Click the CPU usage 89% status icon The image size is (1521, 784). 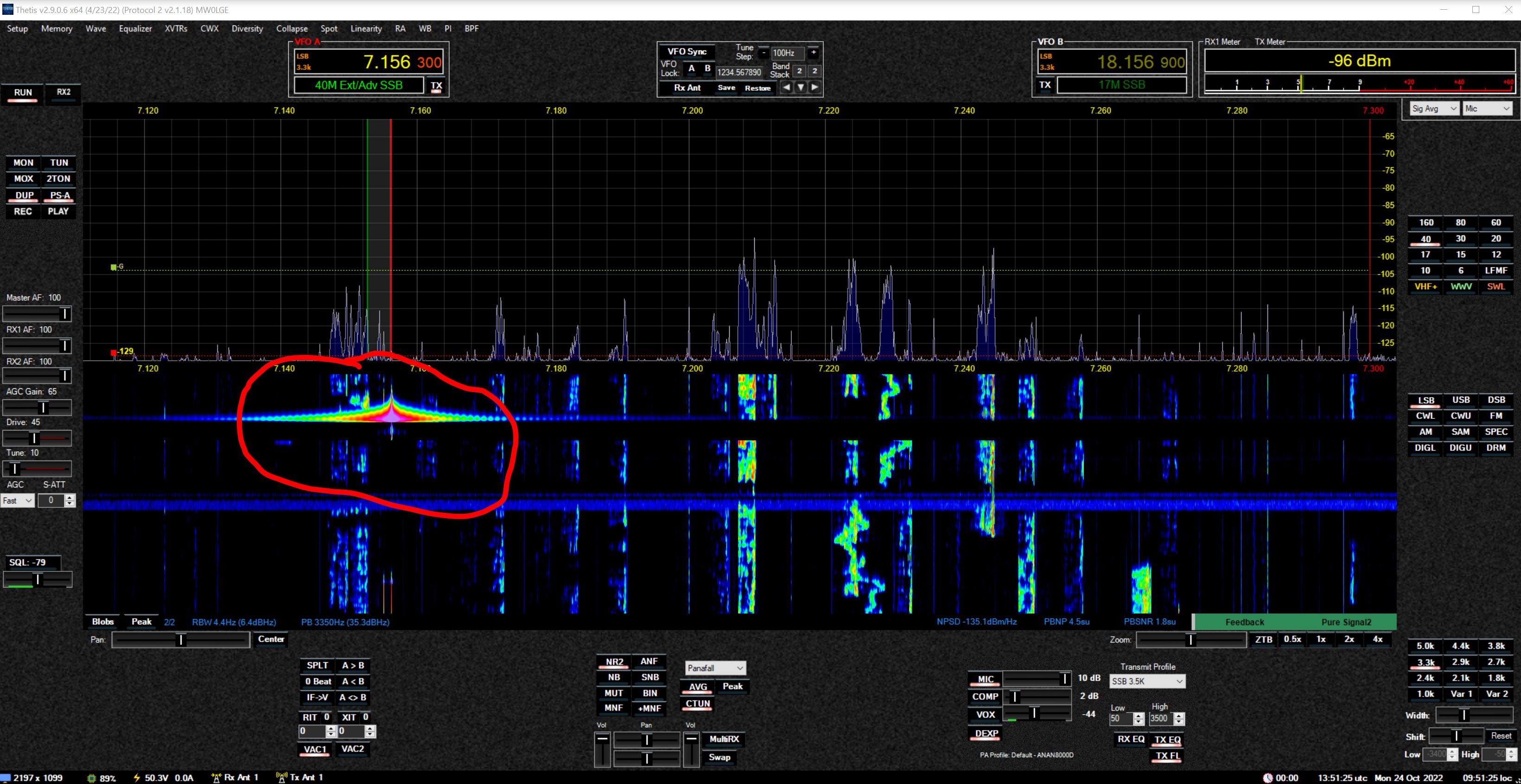coord(91,778)
